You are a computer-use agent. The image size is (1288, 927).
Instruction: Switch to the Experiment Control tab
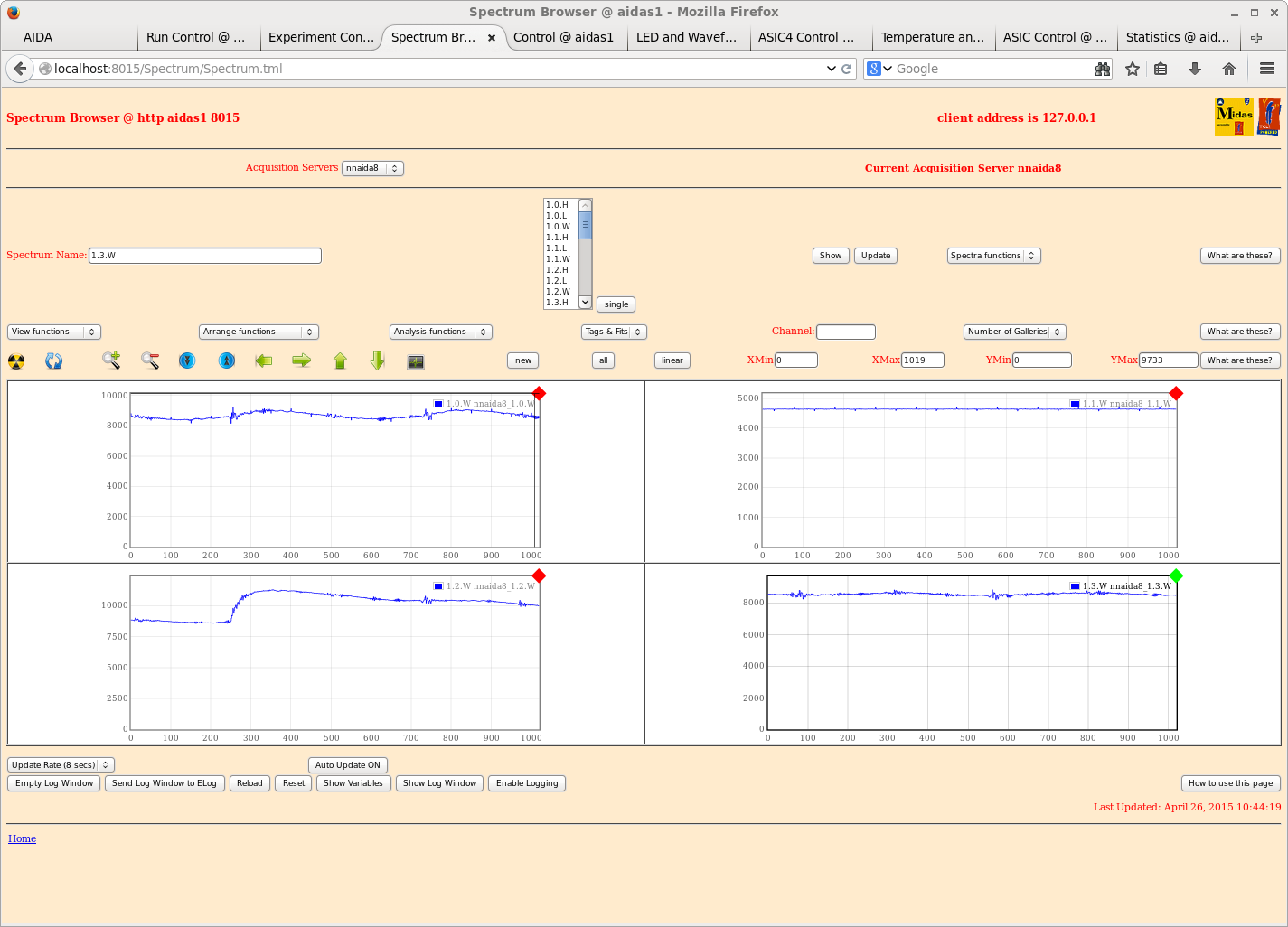pos(321,37)
